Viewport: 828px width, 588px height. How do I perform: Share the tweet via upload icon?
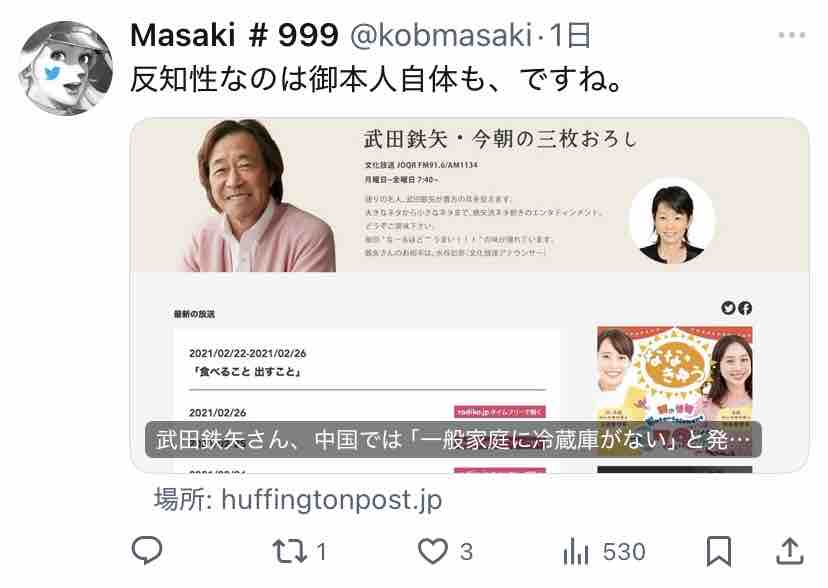pyautogui.click(x=790, y=551)
